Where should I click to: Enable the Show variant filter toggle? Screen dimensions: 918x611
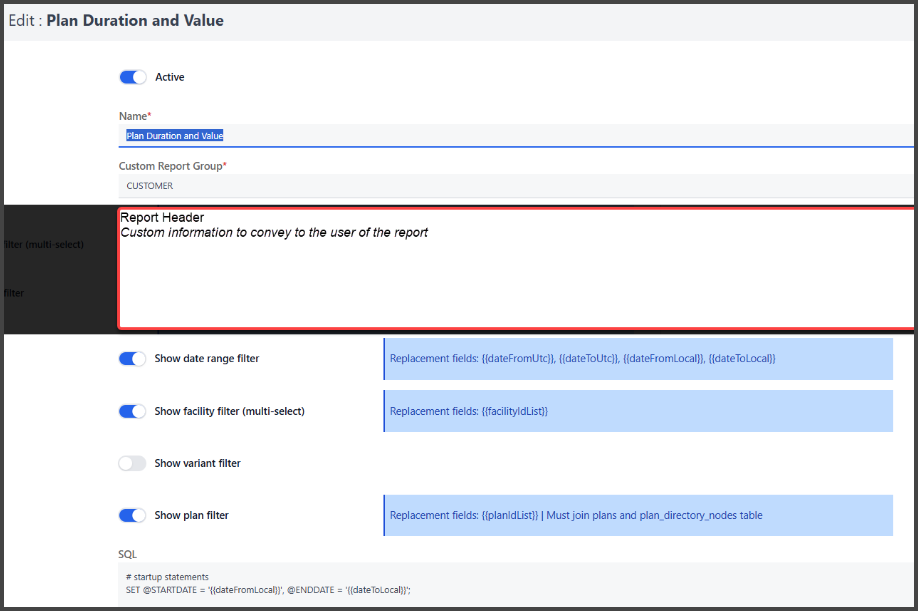pyautogui.click(x=132, y=464)
